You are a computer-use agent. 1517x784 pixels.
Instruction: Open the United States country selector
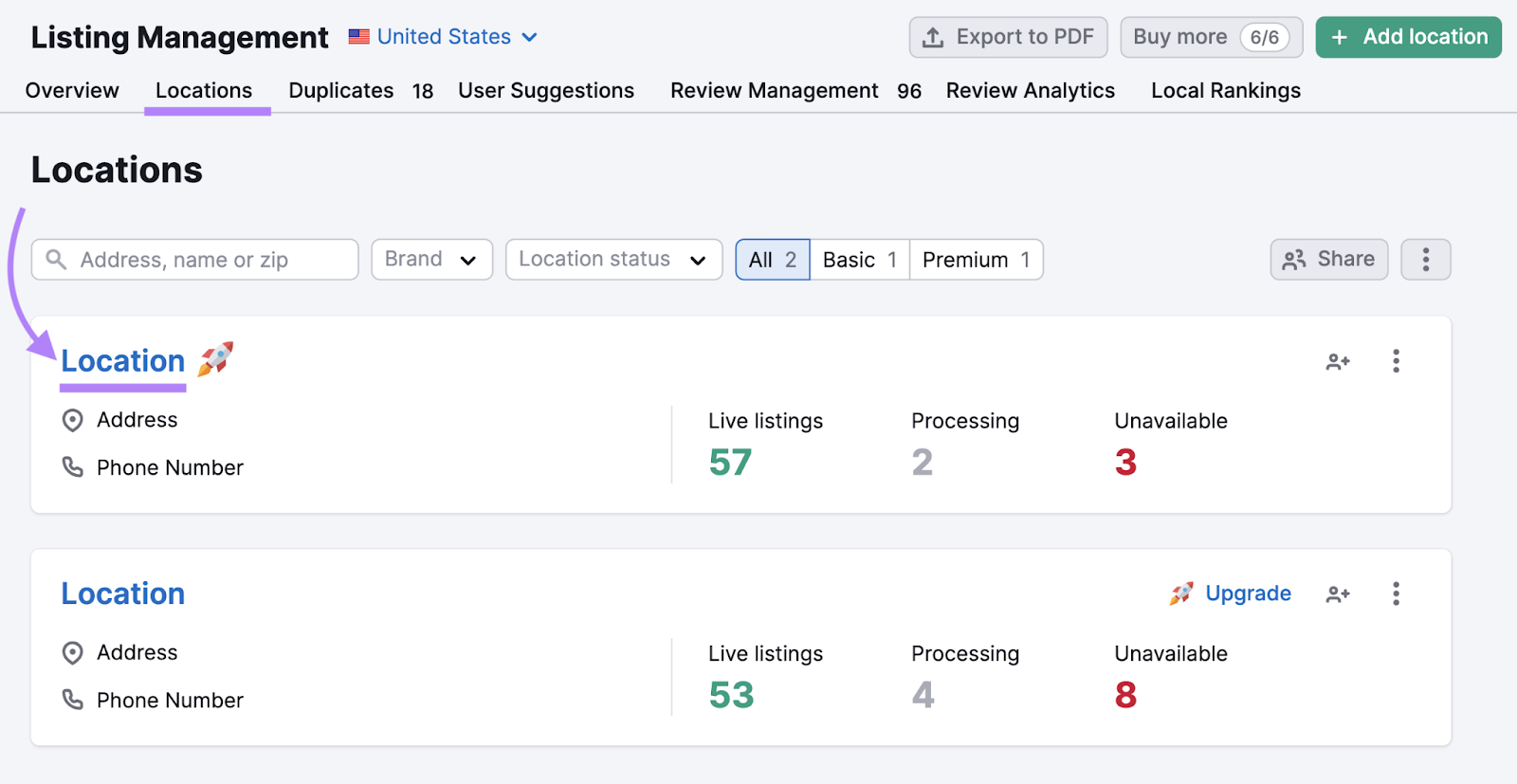[x=444, y=37]
